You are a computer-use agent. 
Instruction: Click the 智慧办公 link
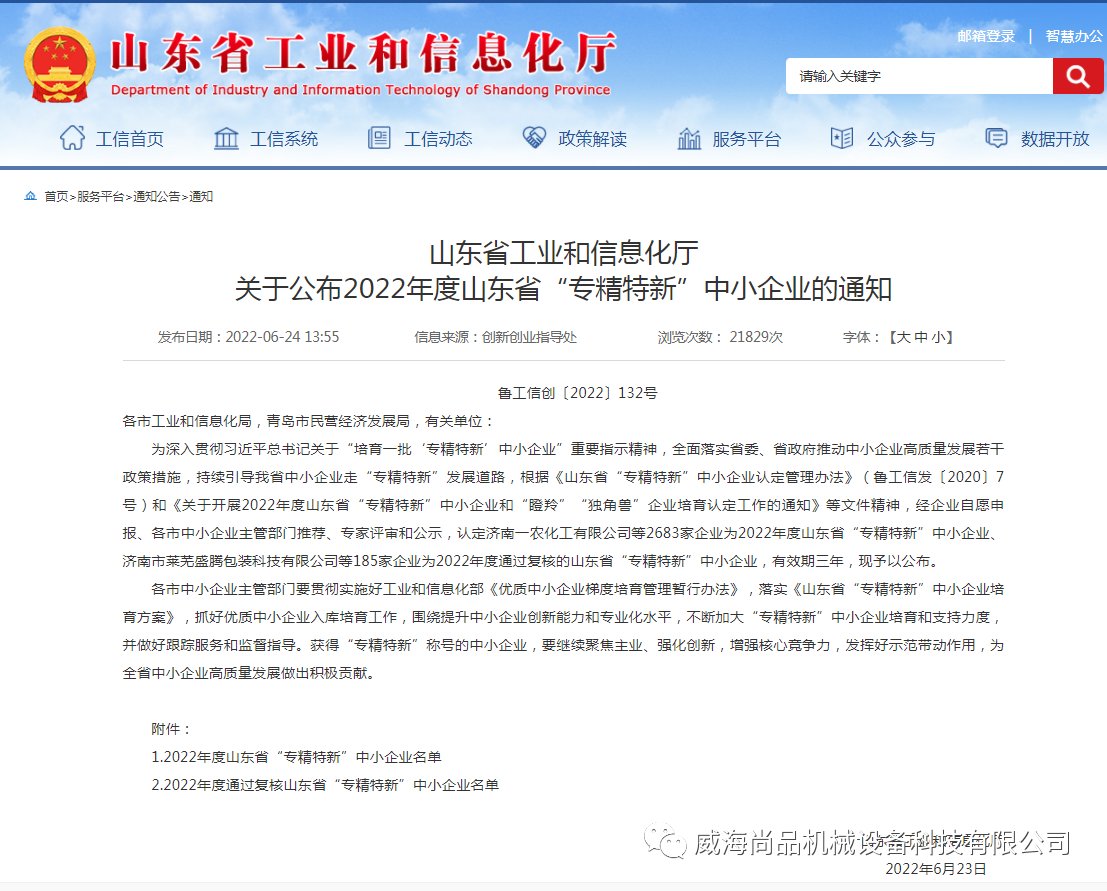[1074, 36]
